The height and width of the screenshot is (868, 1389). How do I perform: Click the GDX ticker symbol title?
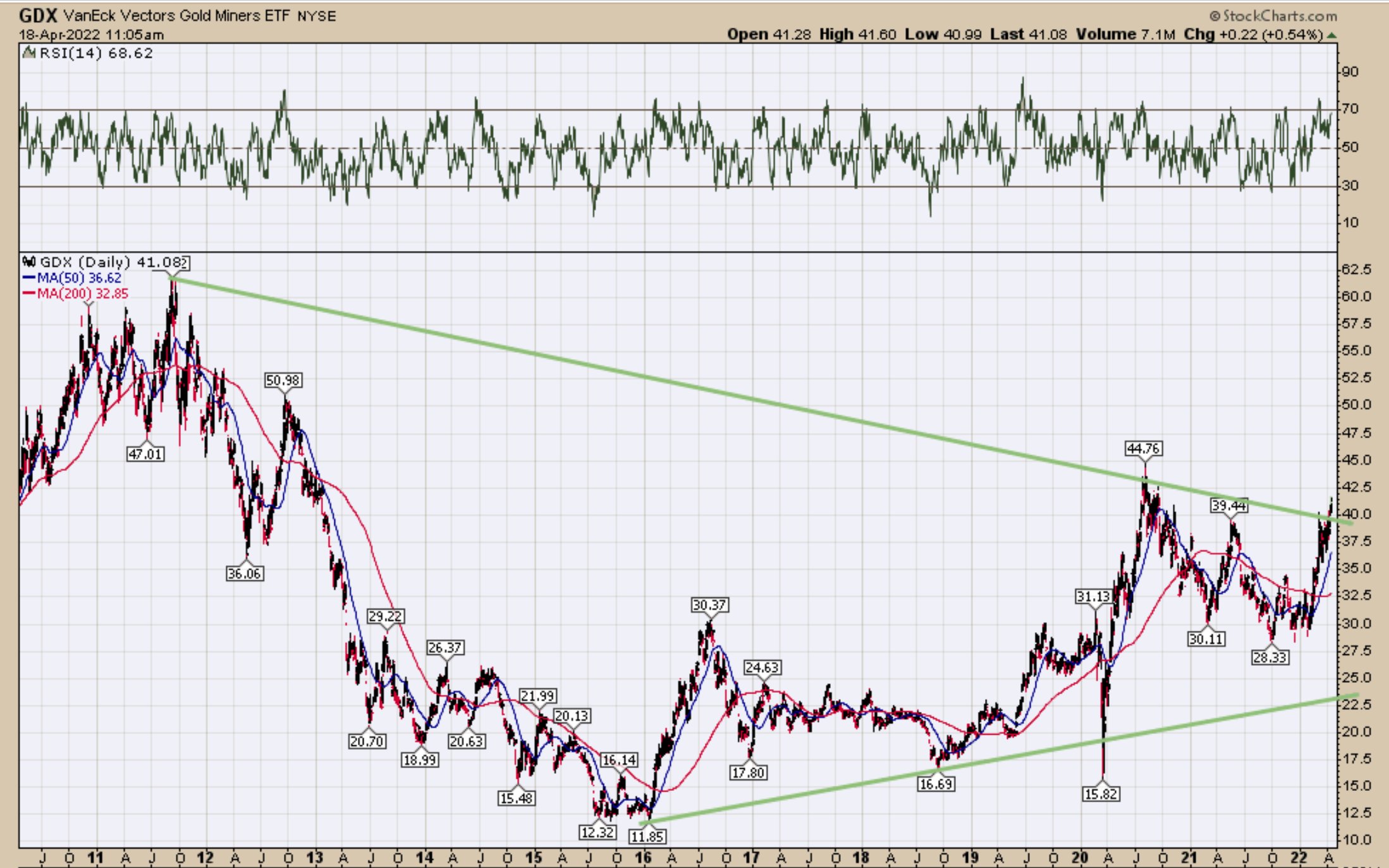click(38, 16)
